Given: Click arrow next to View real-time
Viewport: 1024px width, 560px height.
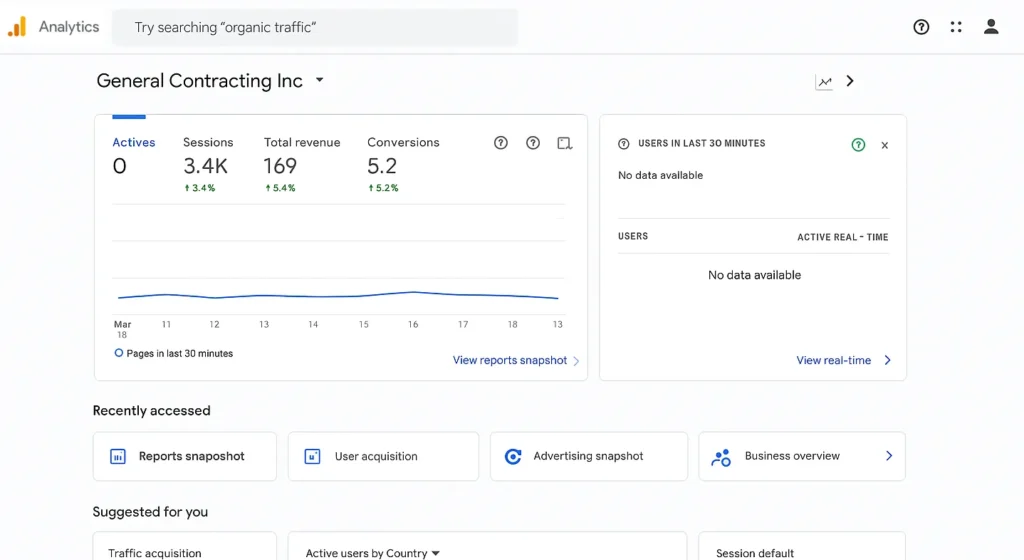Looking at the screenshot, I should tap(887, 360).
